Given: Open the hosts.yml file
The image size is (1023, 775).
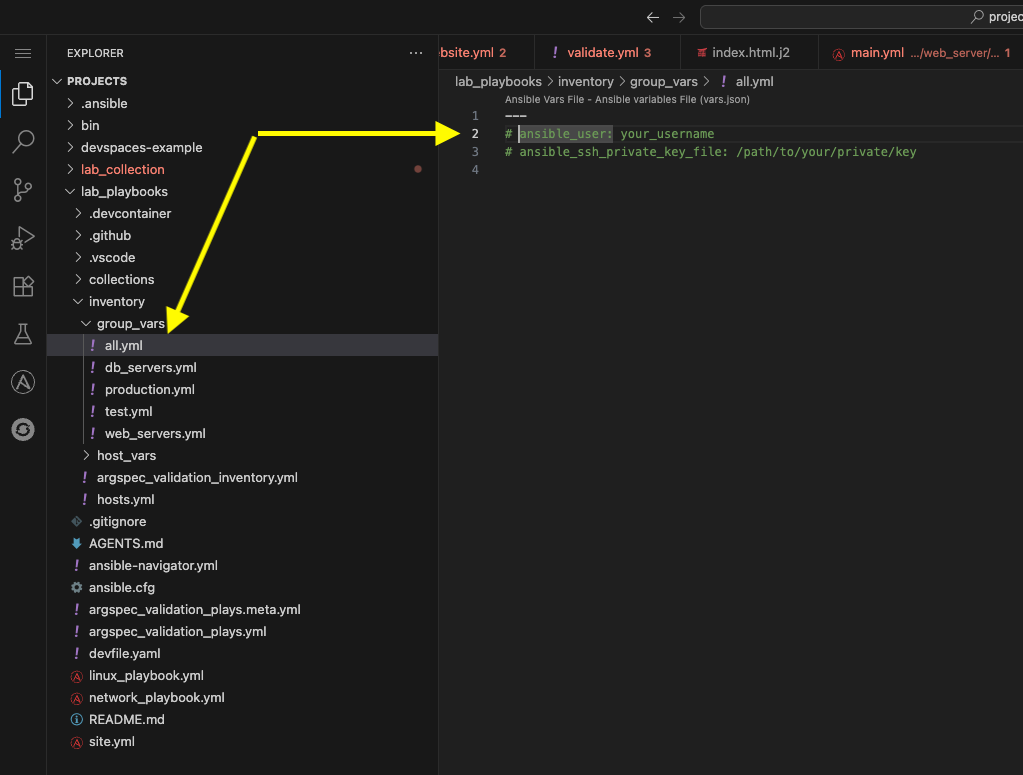Looking at the screenshot, I should pyautogui.click(x=125, y=499).
